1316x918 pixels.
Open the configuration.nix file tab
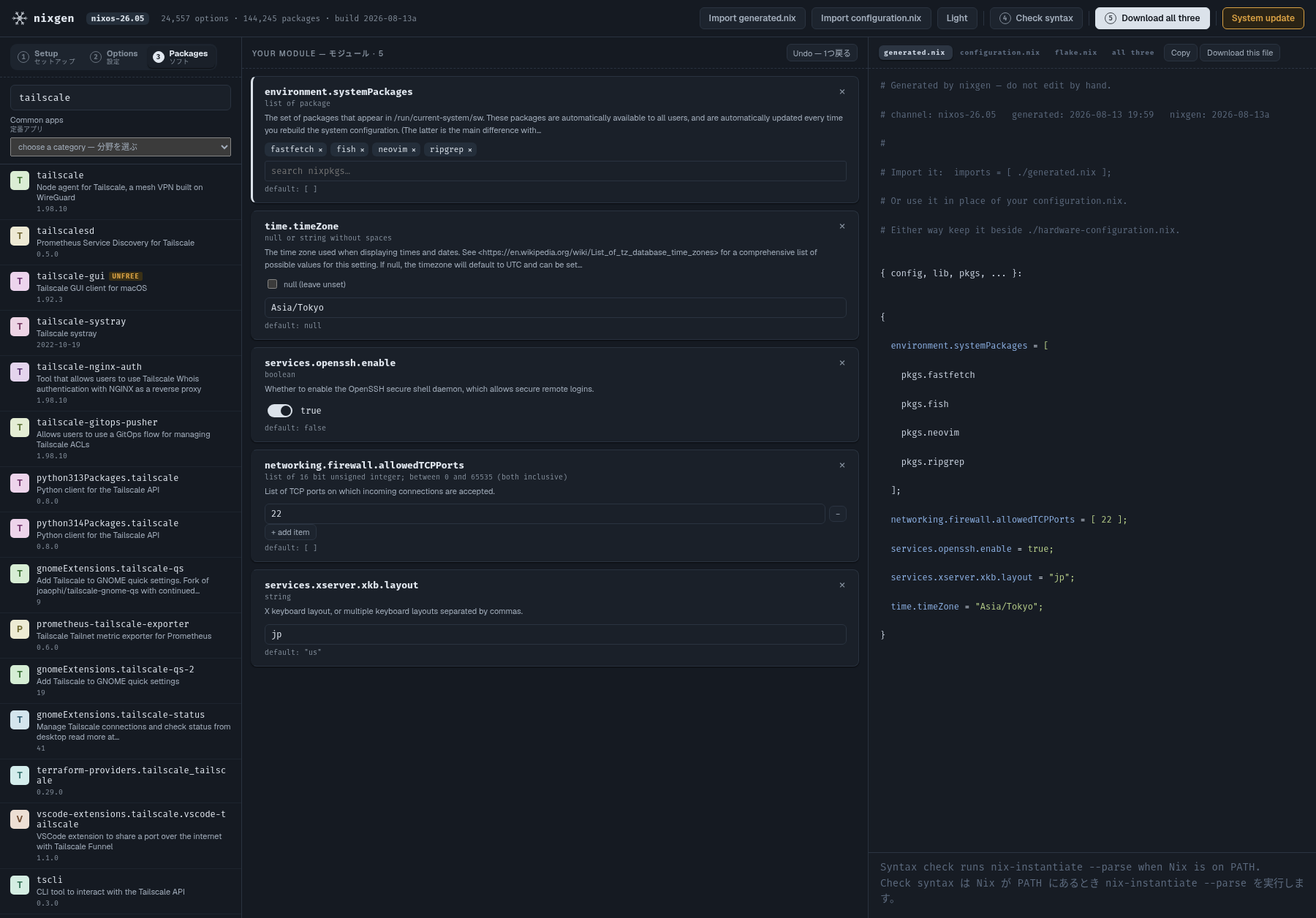point(999,53)
